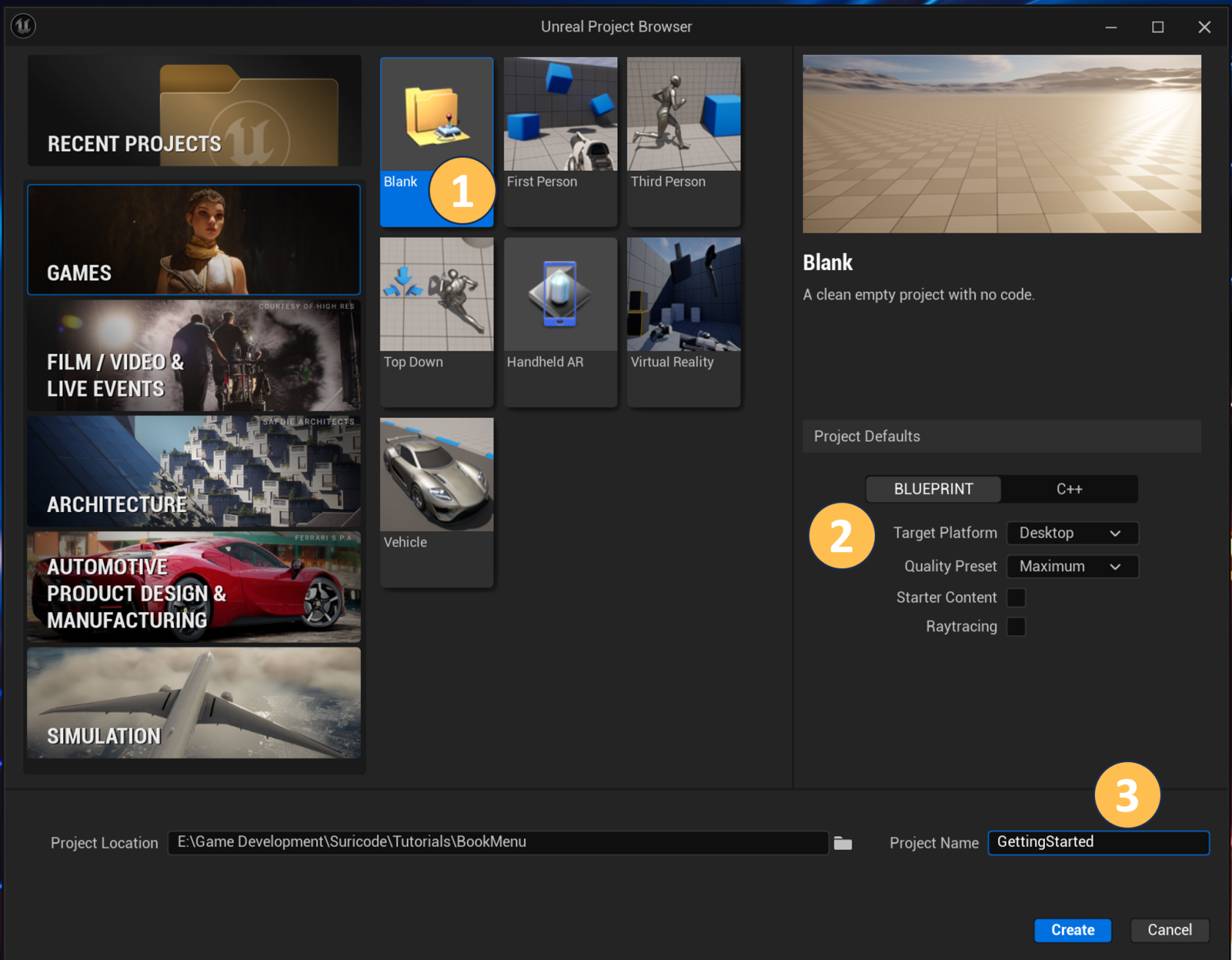This screenshot has height=960, width=1232.
Task: Maximize the Unreal Project Browser window
Action: pyautogui.click(x=1158, y=27)
